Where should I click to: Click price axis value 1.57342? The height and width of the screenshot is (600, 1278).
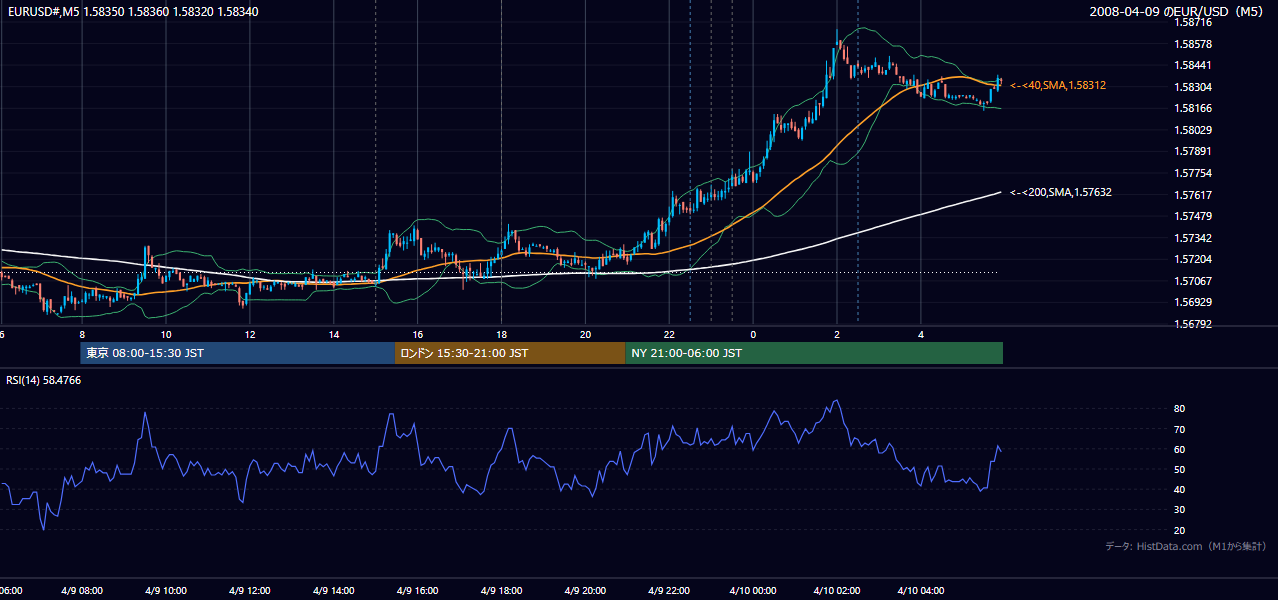coord(1194,238)
